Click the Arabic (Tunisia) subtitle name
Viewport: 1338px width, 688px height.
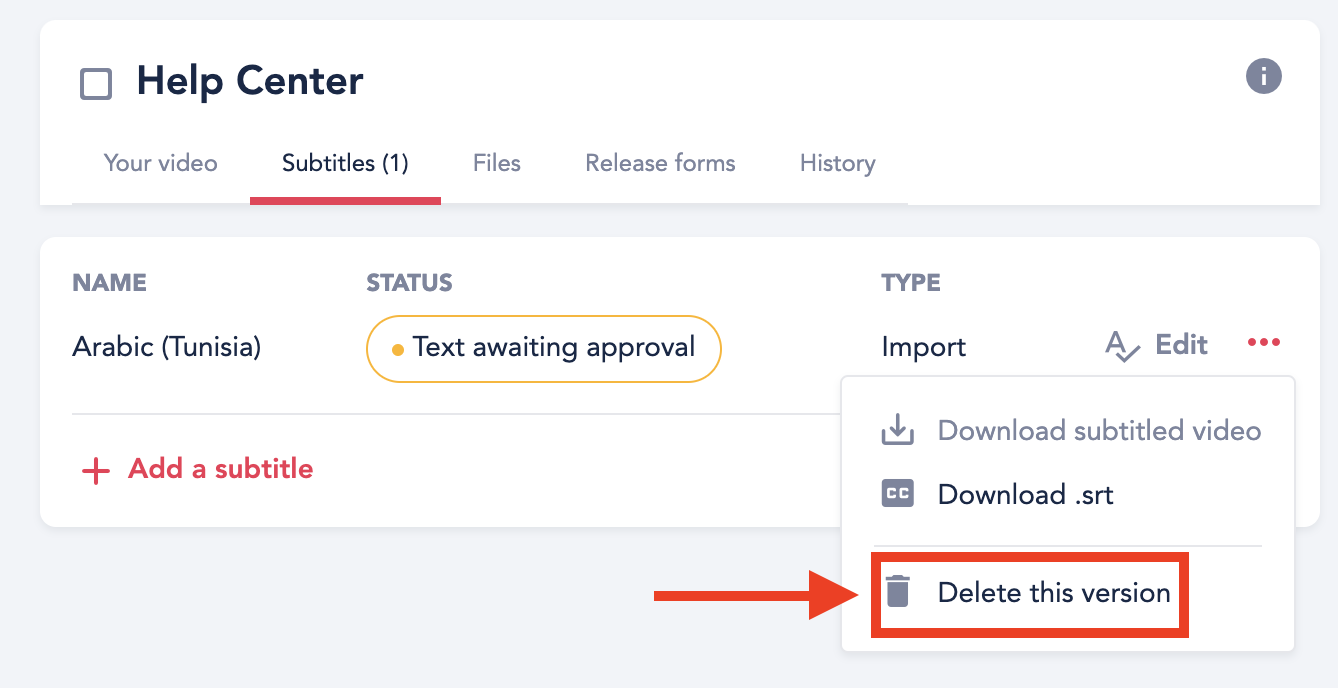(166, 347)
